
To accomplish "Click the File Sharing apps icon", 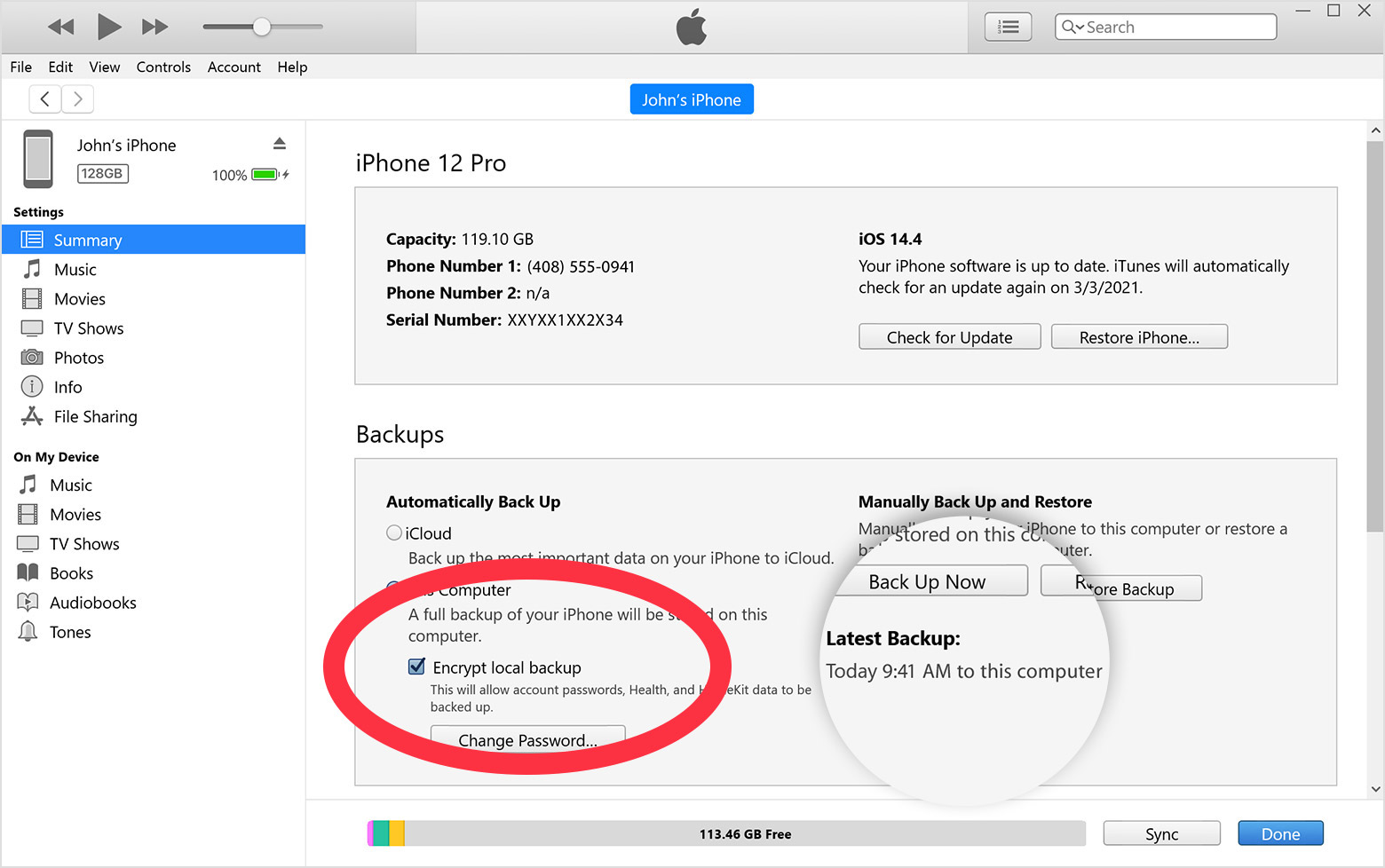I will click(x=32, y=415).
